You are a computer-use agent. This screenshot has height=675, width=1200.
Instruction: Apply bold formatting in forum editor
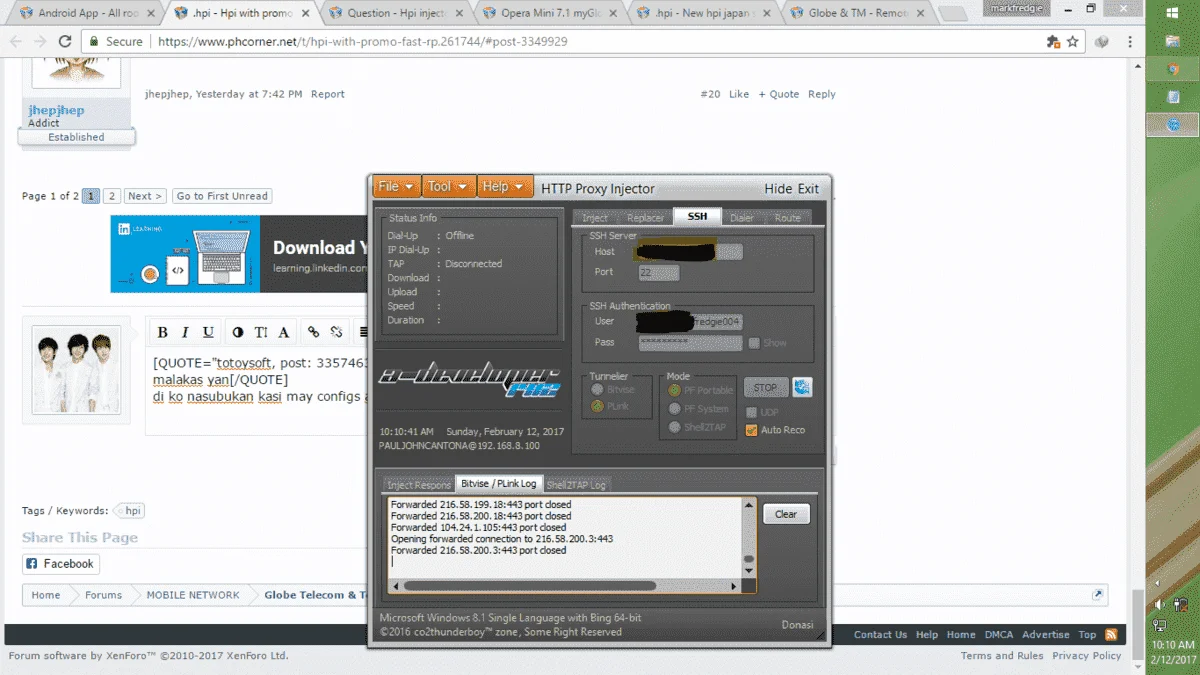click(x=161, y=332)
